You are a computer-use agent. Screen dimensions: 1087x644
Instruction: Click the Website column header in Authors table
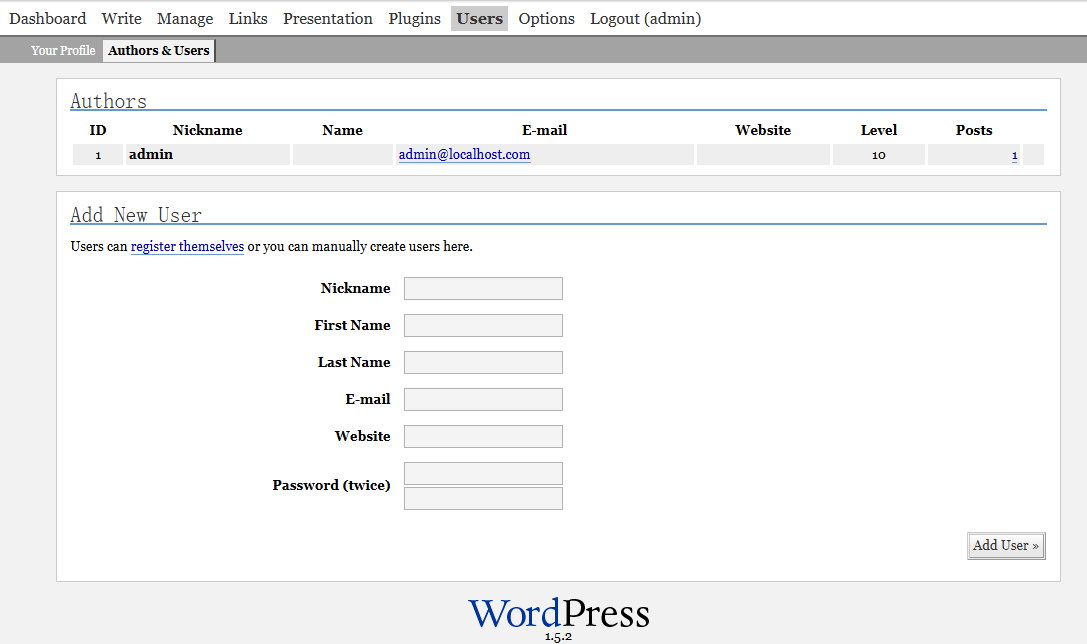(x=763, y=130)
